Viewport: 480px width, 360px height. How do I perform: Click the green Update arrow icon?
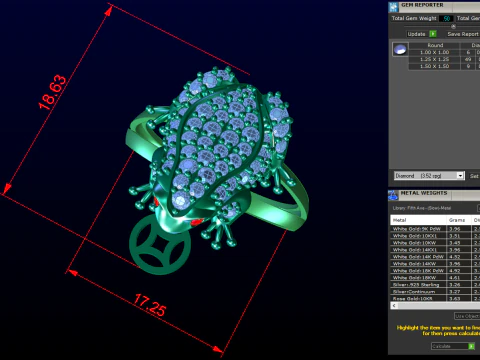coord(433,34)
